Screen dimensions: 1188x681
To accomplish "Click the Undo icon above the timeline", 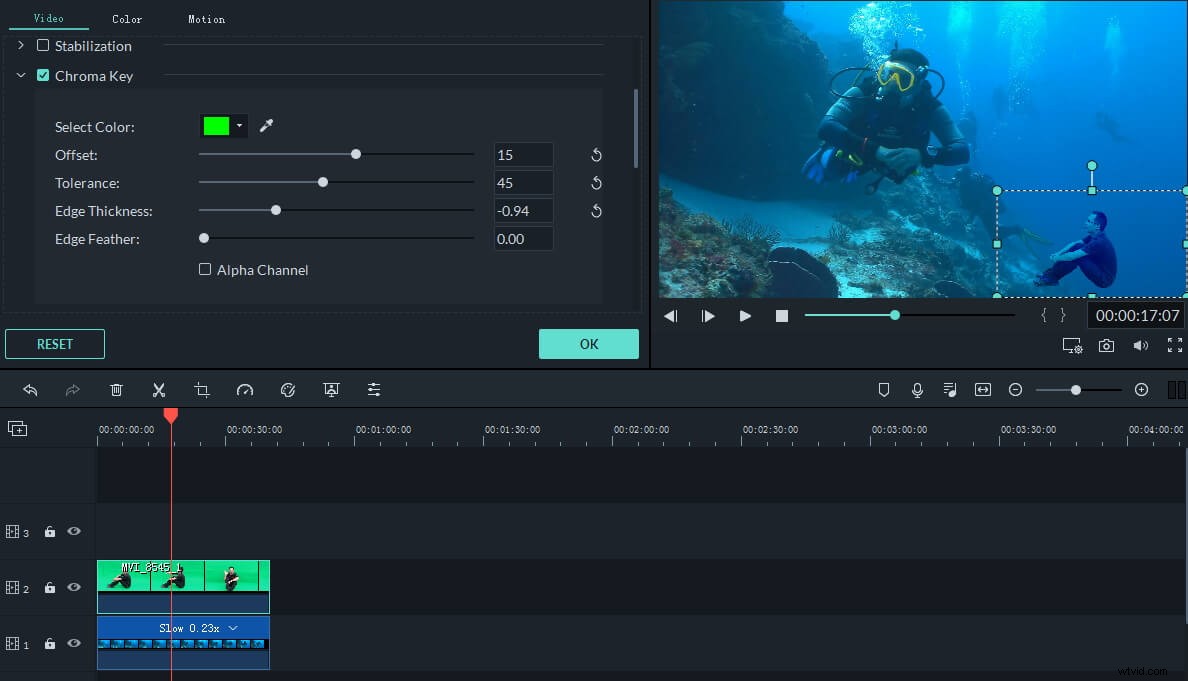I will click(x=30, y=389).
